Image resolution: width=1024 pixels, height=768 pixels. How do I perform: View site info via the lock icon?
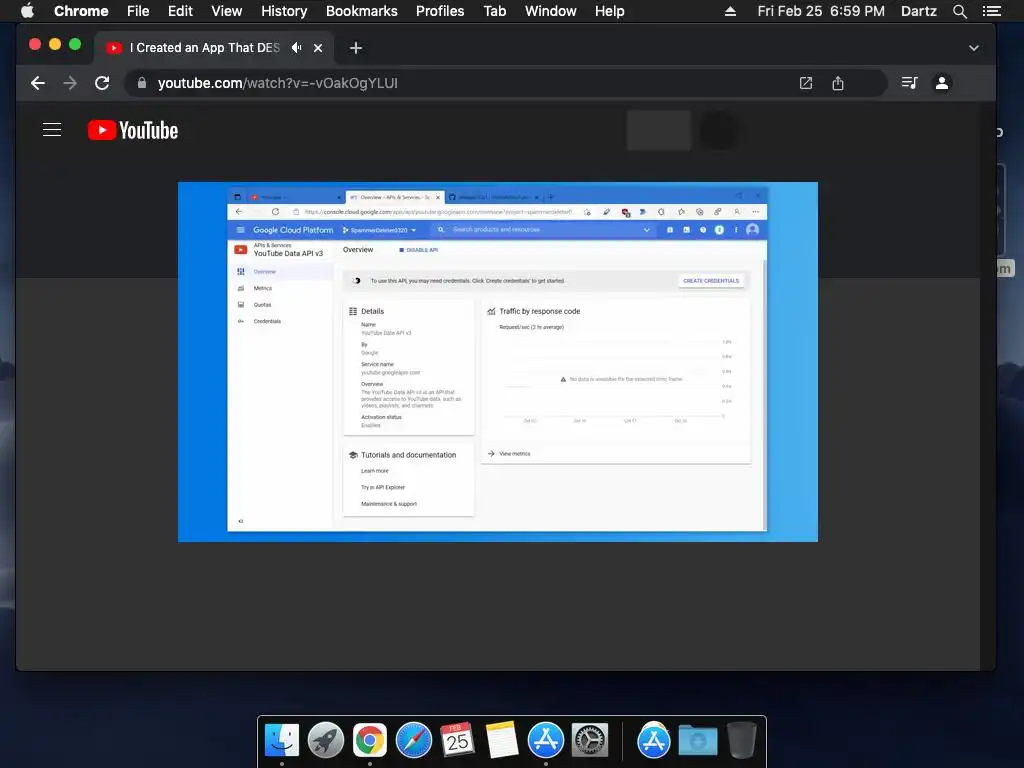point(142,83)
